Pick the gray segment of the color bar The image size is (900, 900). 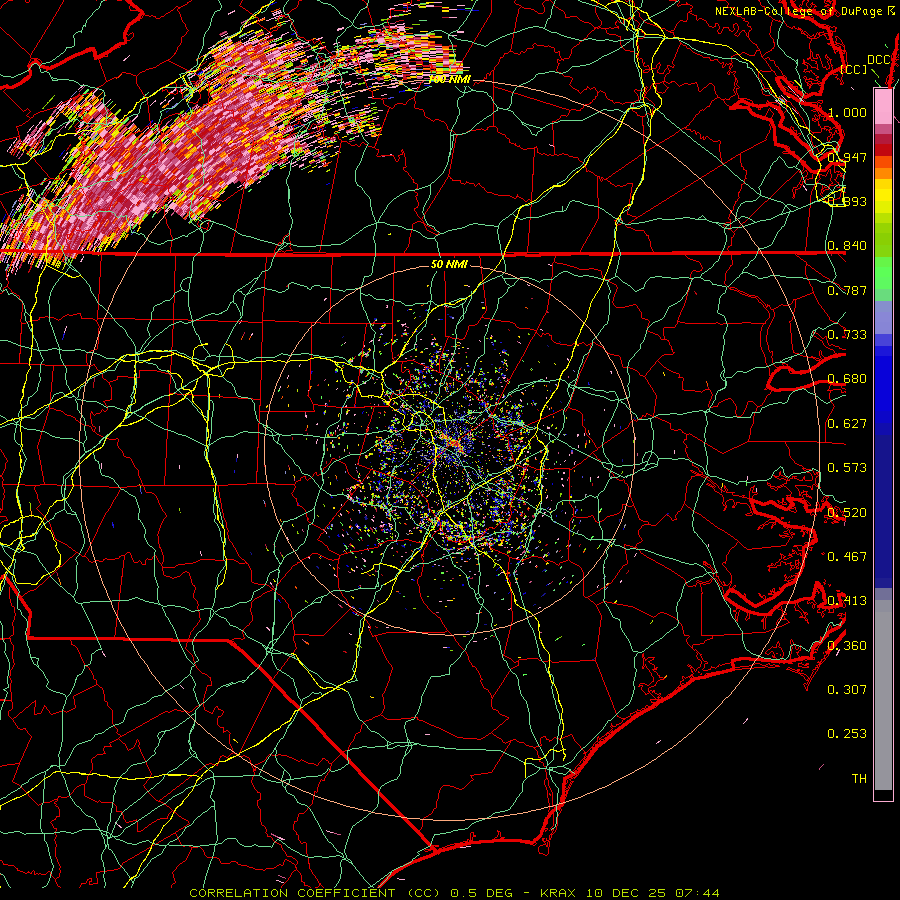(x=883, y=695)
